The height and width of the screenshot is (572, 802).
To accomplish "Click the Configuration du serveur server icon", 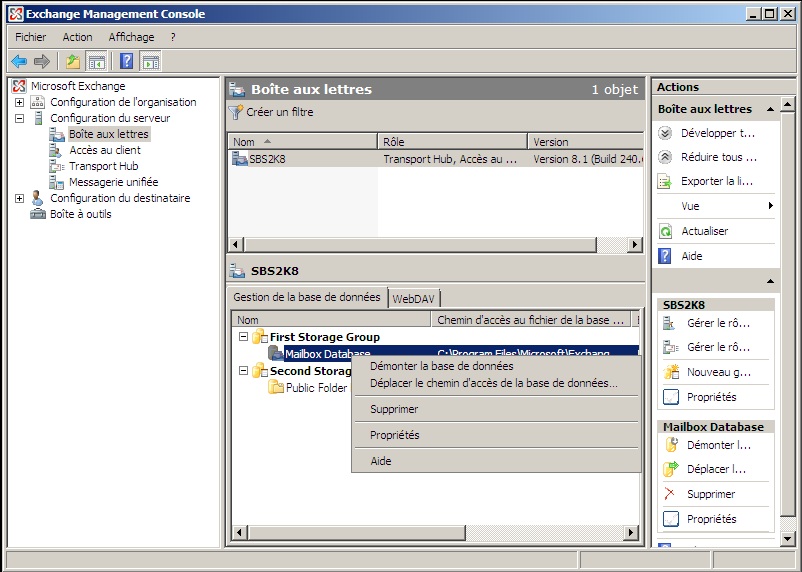I will point(38,118).
